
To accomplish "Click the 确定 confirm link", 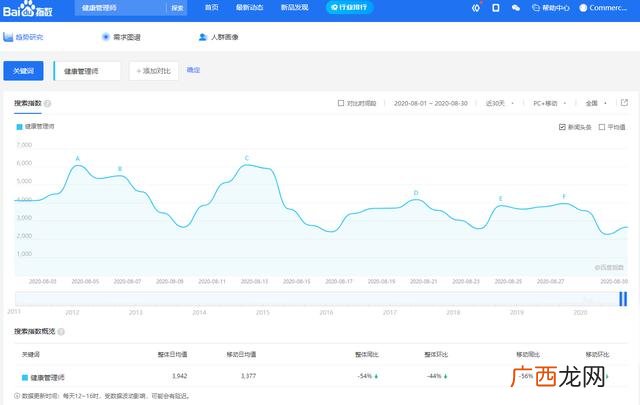I will pos(193,70).
